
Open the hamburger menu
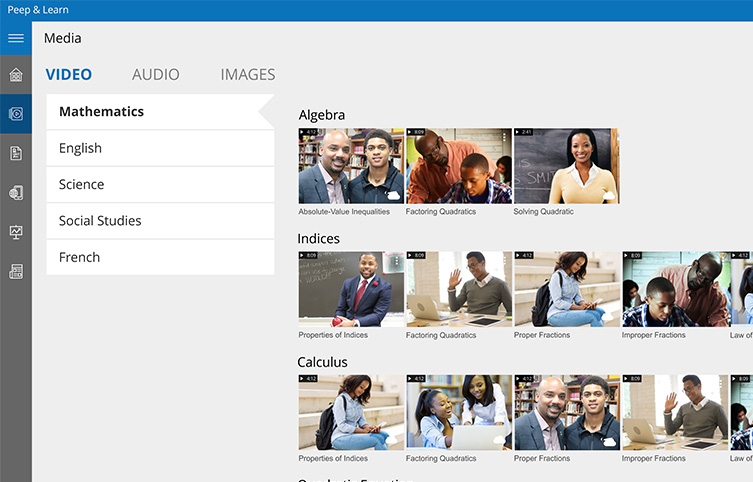pos(16,38)
